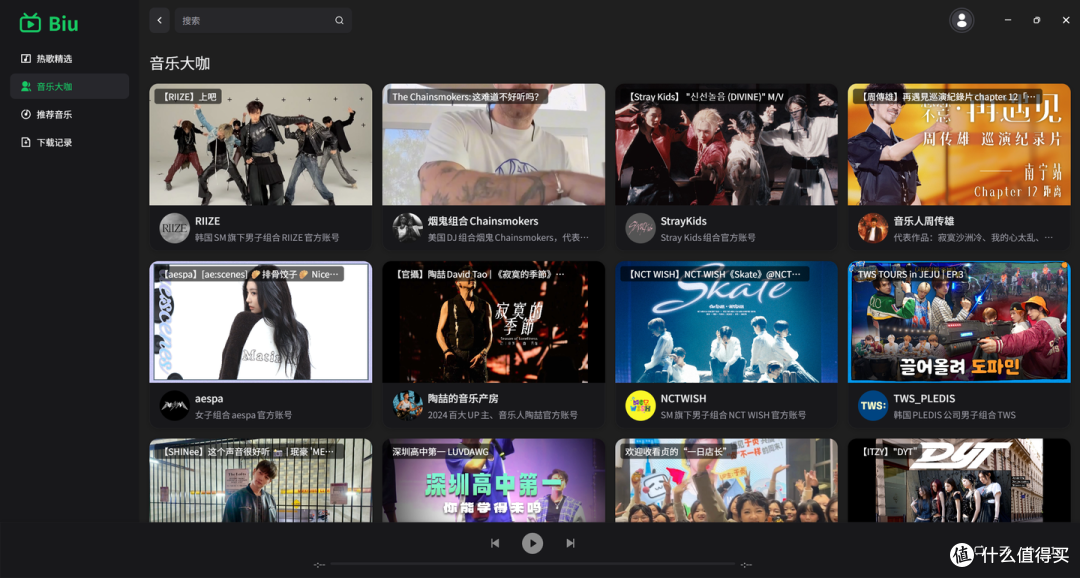The width and height of the screenshot is (1080, 578).
Task: Select 音乐大咖 in the sidebar
Action: [69, 86]
